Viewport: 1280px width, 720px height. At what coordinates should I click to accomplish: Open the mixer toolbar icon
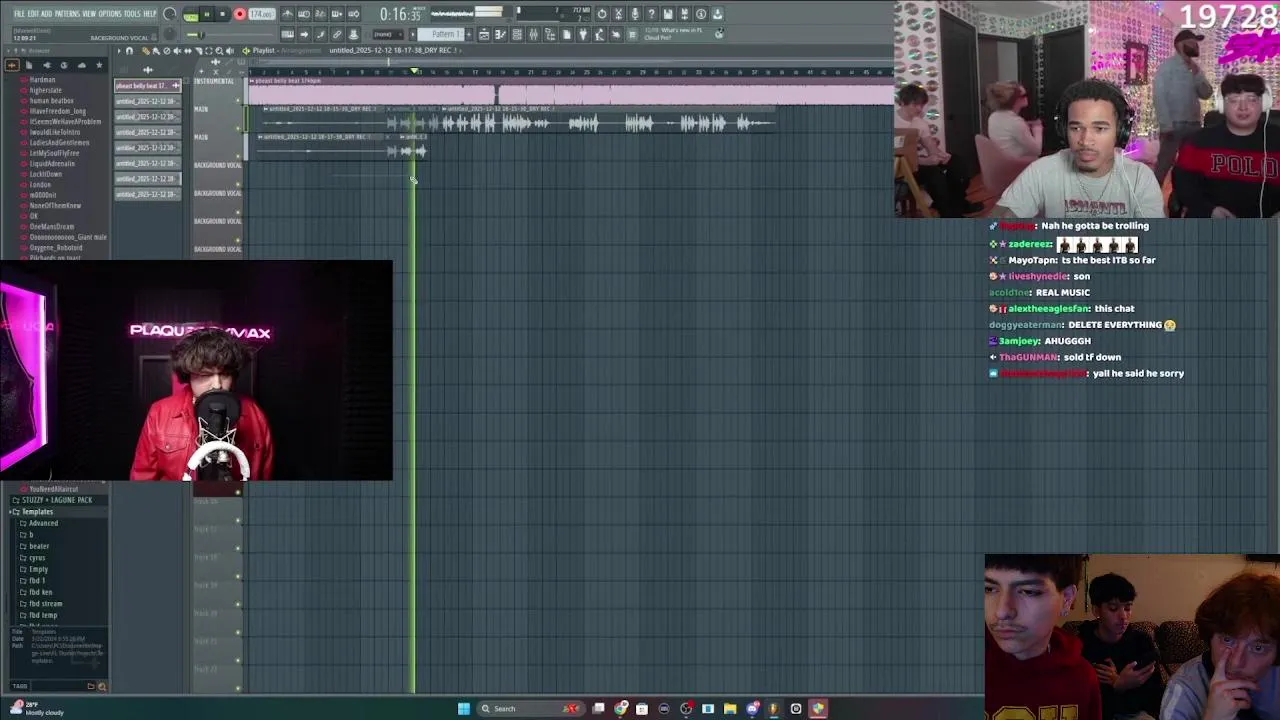[x=533, y=34]
